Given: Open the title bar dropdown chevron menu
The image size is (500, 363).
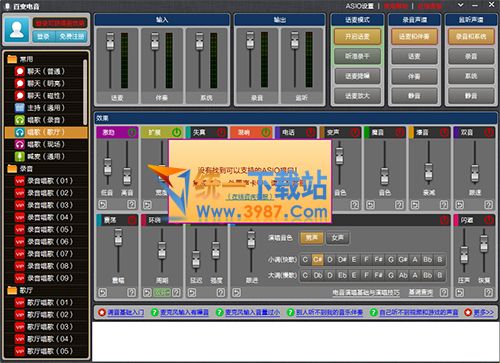Looking at the screenshot, I should pyautogui.click(x=460, y=5).
